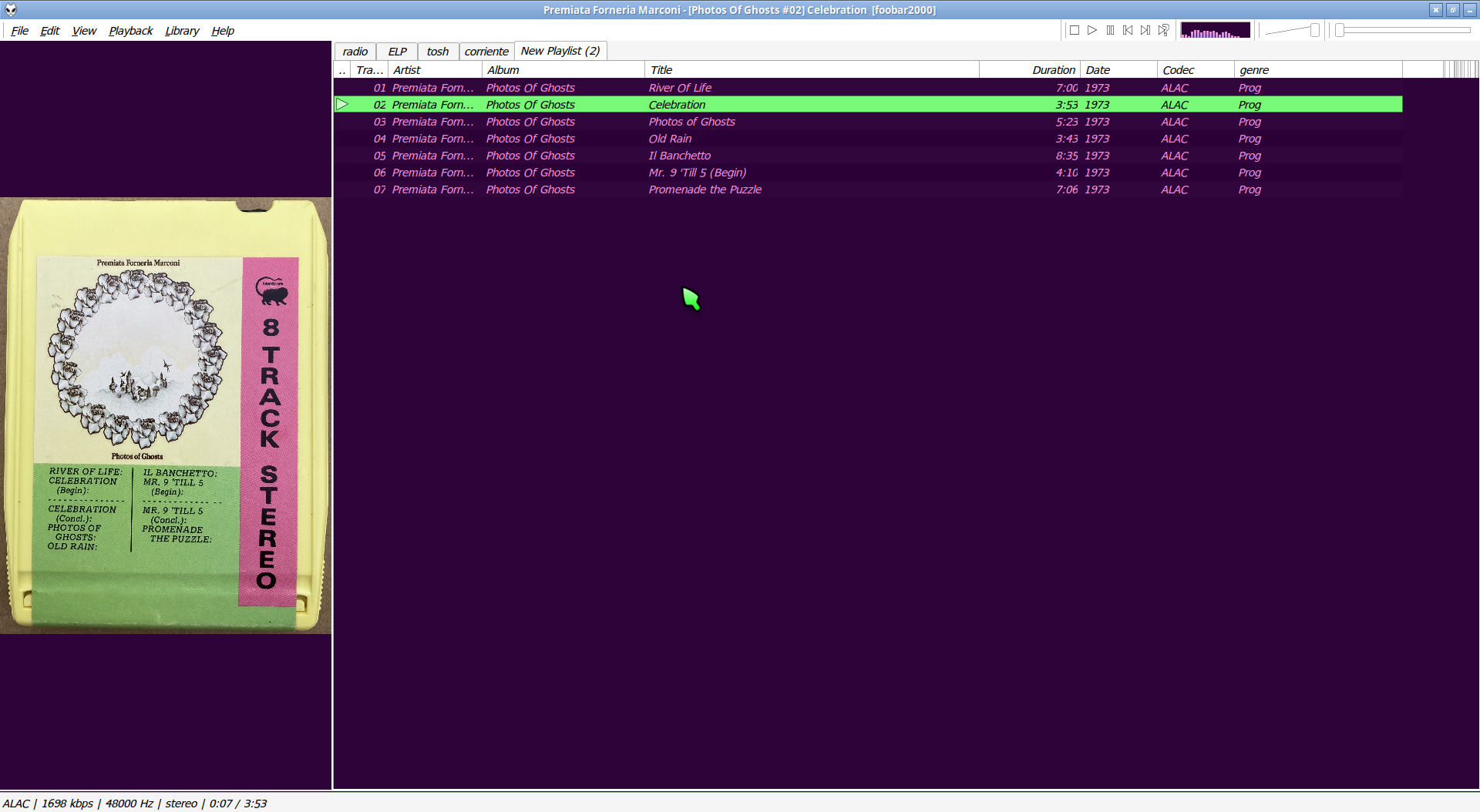Viewport: 1480px width, 812px height.
Task: Sort by the Title column header
Action: pos(812,70)
